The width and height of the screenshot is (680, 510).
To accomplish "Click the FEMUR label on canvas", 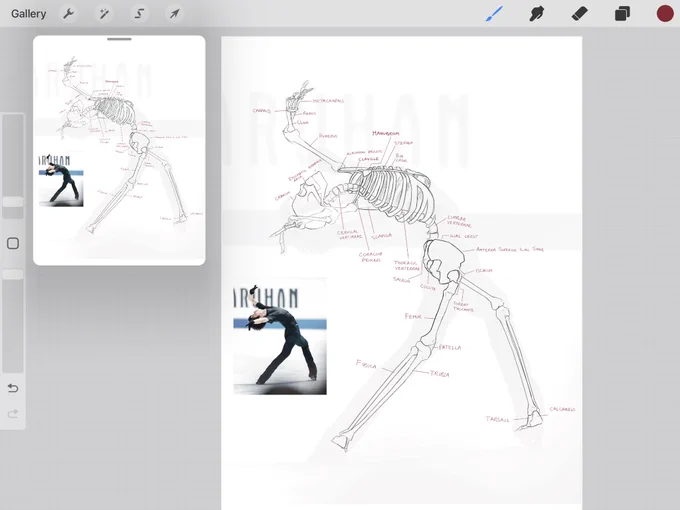I will [413, 317].
